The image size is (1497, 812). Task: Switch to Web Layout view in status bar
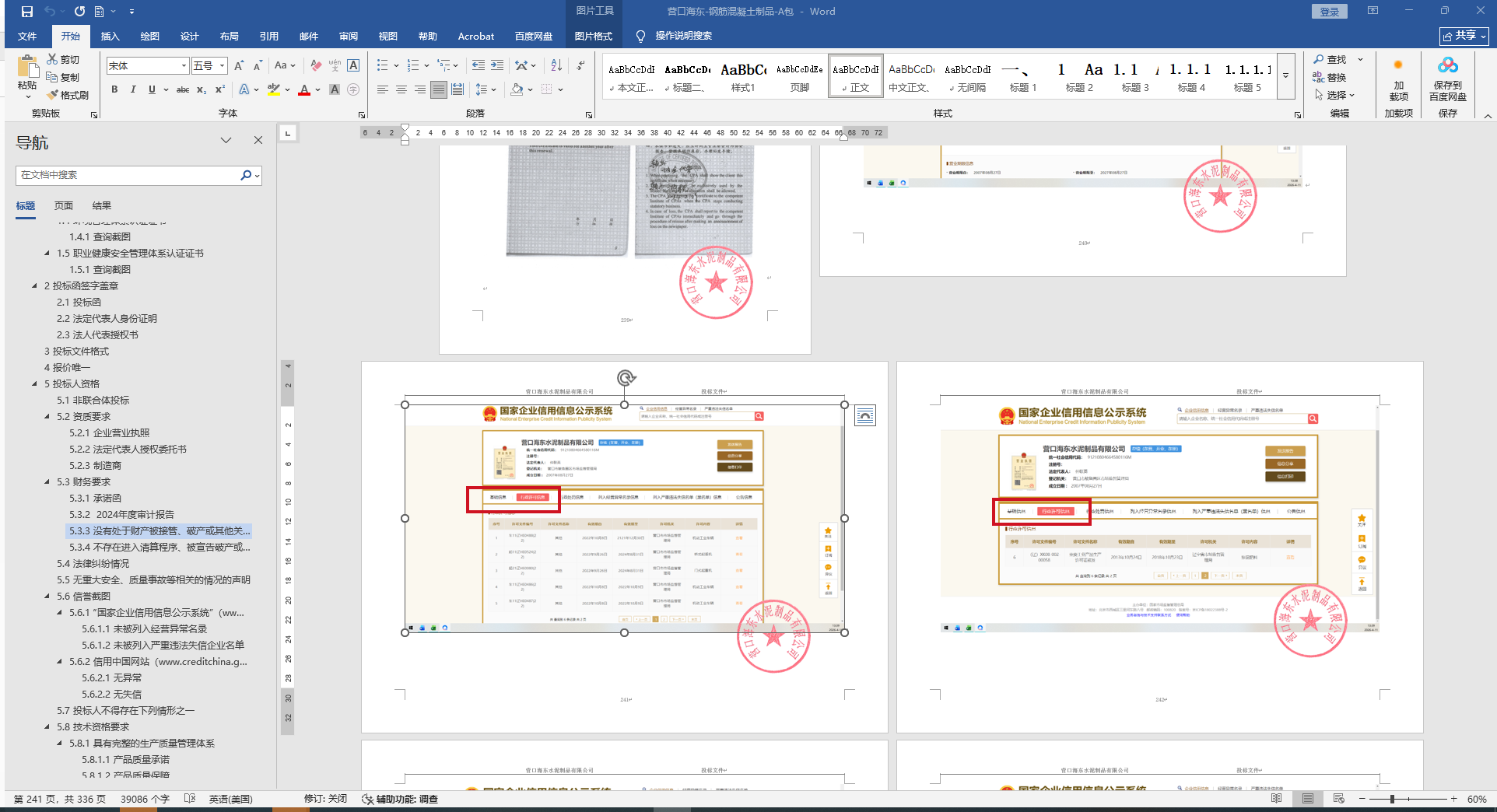coord(1339,799)
